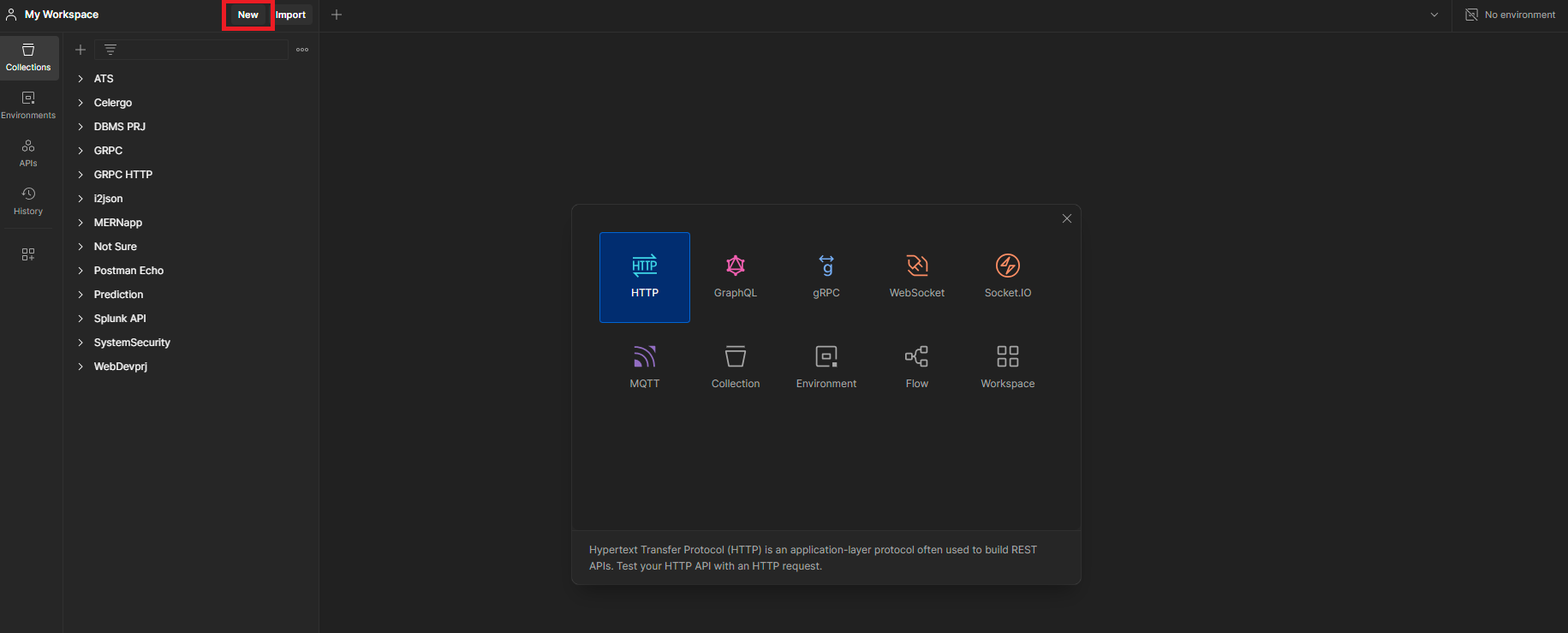Screen dimensions: 1568x633
Task: Select the HTTP request tile
Action: click(x=644, y=277)
